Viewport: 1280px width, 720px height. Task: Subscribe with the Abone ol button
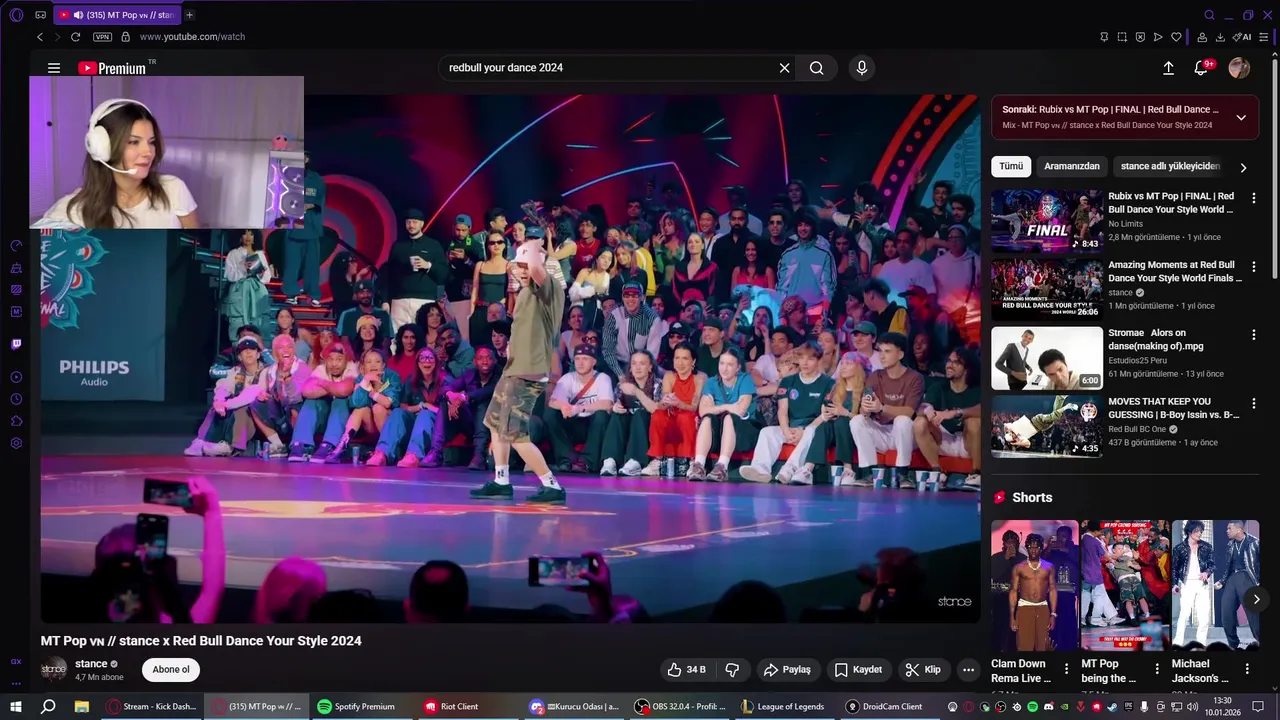(x=171, y=670)
